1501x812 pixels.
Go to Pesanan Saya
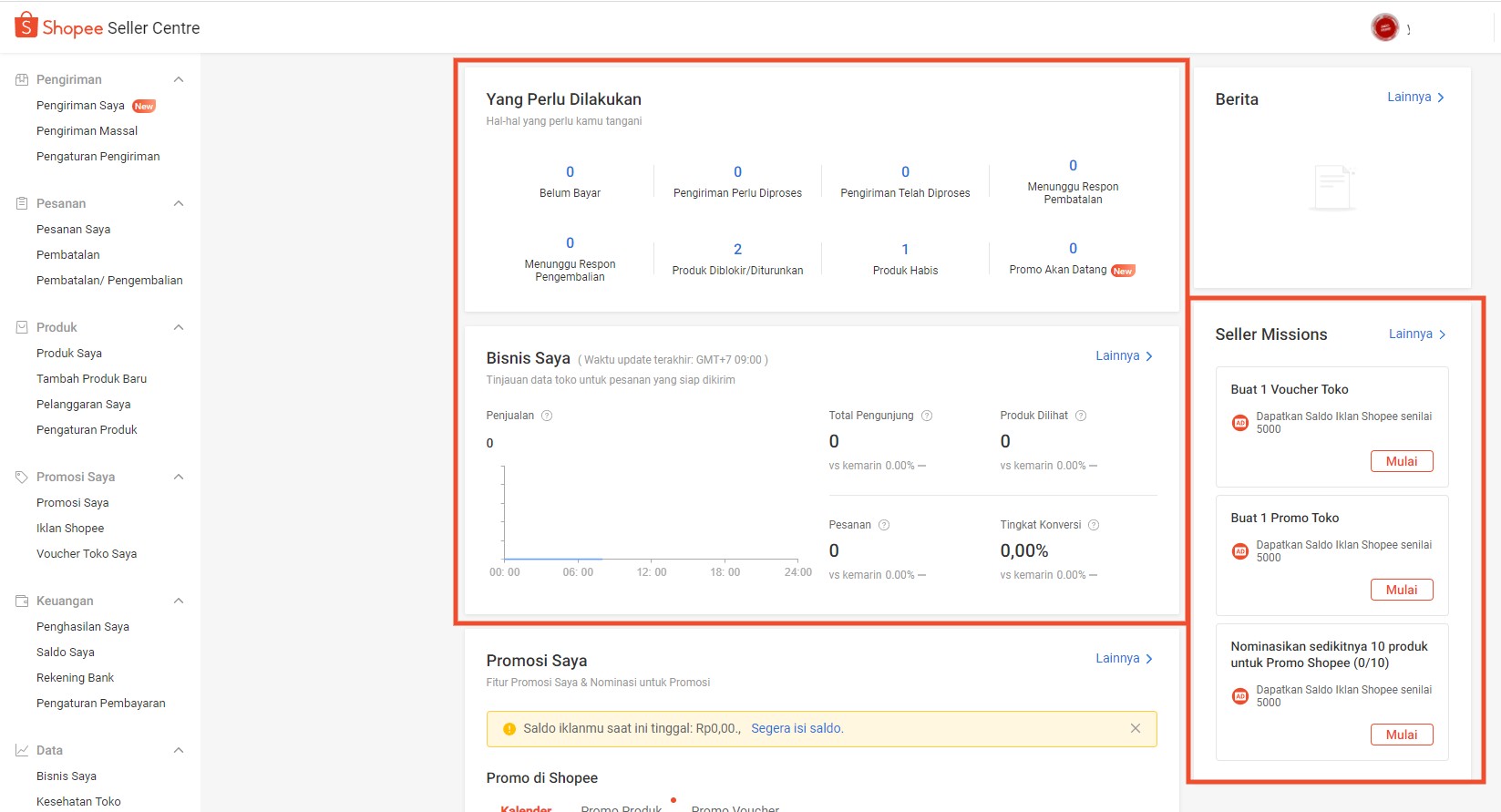pyautogui.click(x=73, y=230)
